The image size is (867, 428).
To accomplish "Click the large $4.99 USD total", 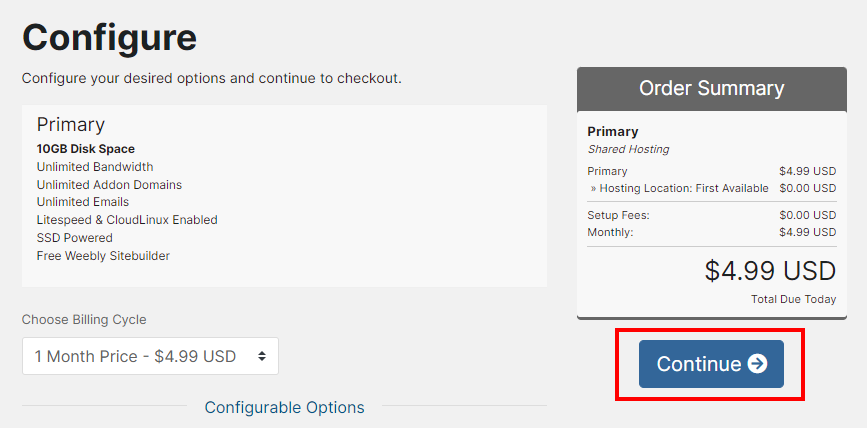I will coord(769,271).
